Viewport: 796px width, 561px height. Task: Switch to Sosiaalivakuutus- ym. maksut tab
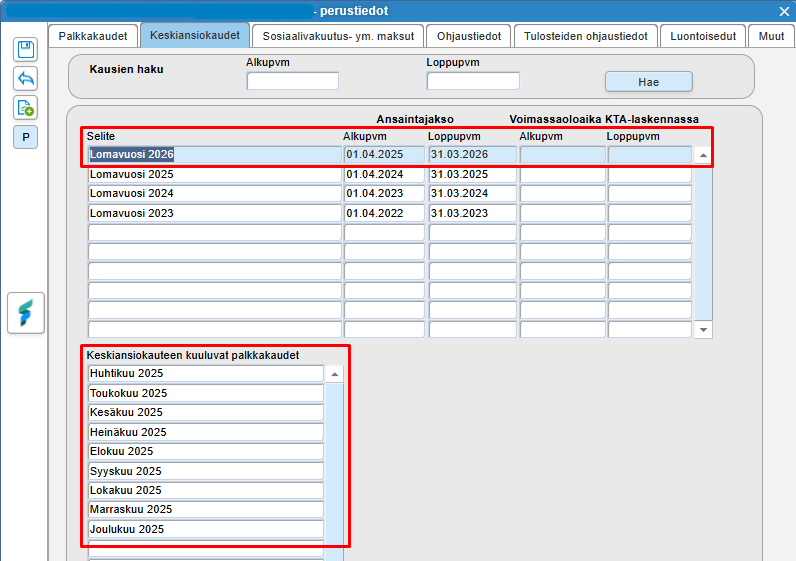(337, 36)
